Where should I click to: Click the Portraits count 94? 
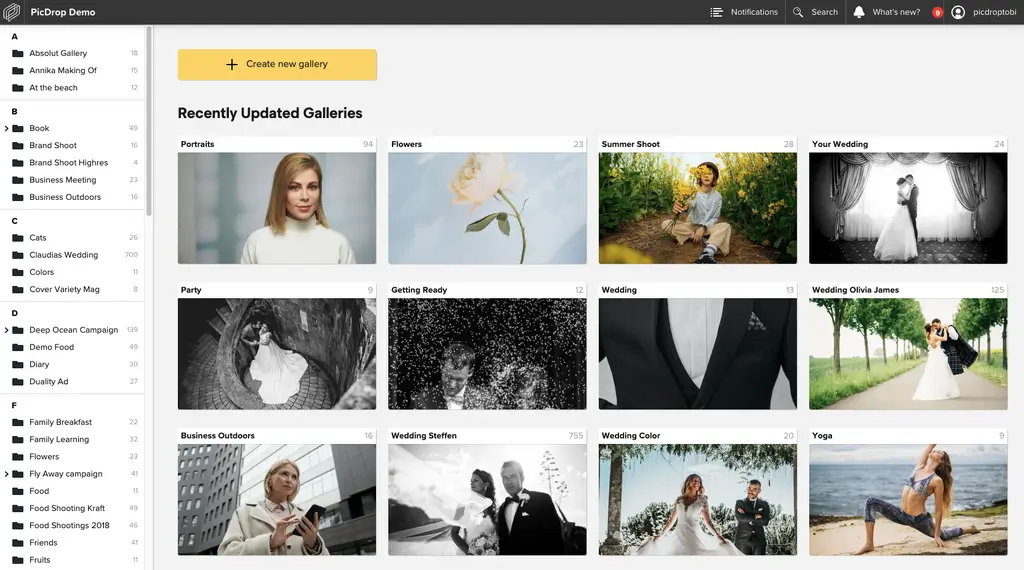(368, 144)
